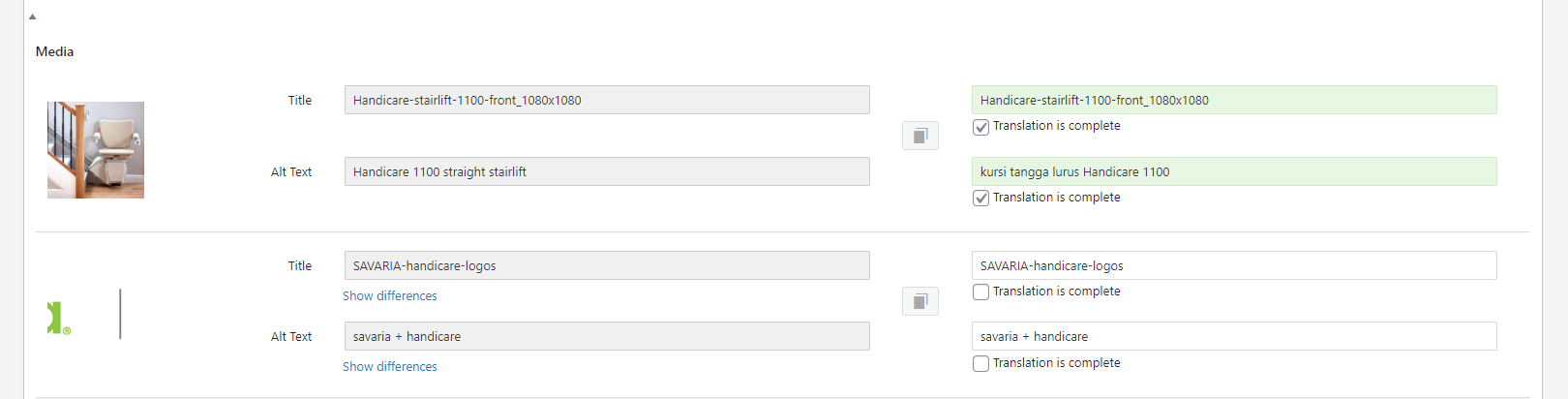Viewport: 1568px width, 399px height.
Task: Edit translated alt text savaria + handicare
Action: [1234, 336]
